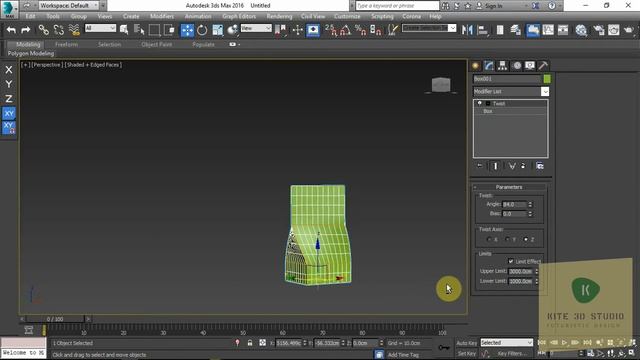The height and width of the screenshot is (360, 640).
Task: Toggle the Percent Snap icon
Action: 360,30
